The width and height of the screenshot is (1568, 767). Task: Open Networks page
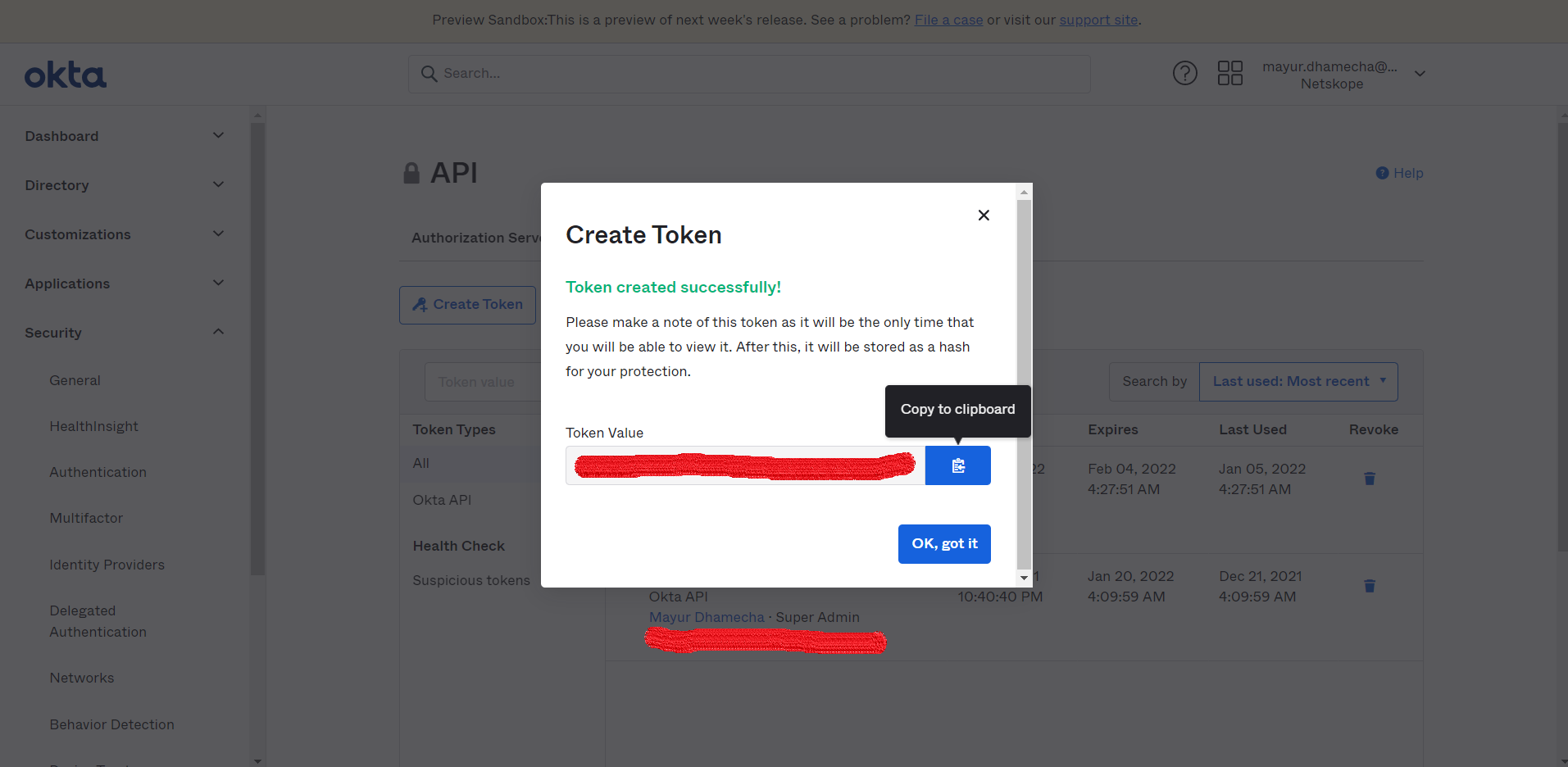click(81, 678)
